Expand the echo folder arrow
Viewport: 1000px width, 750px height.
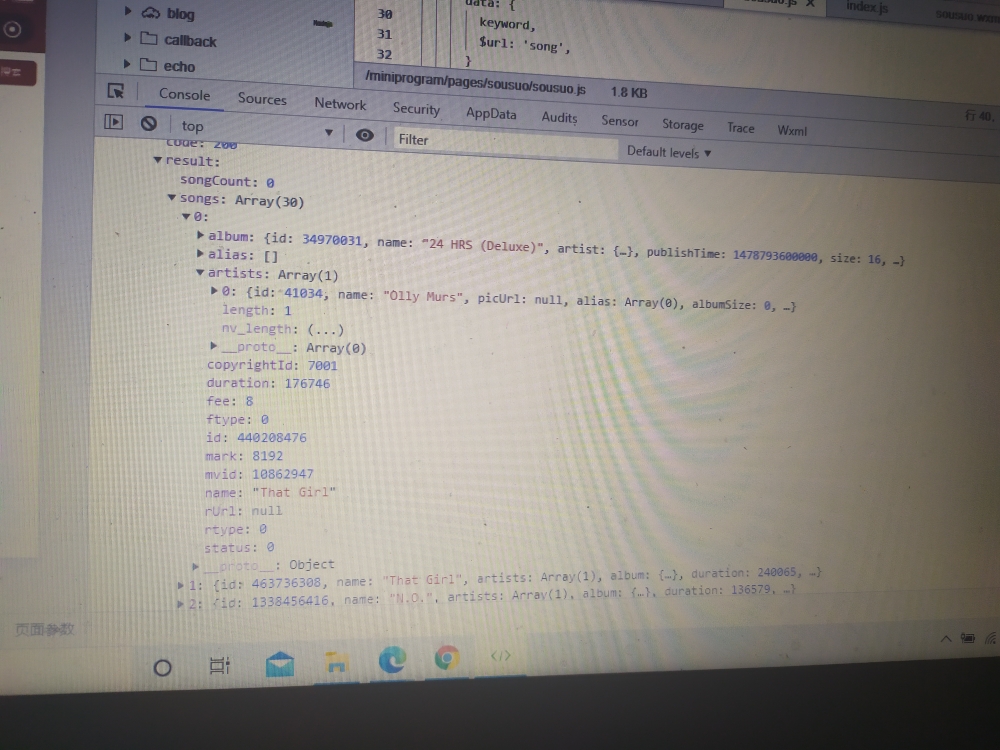click(x=126, y=64)
